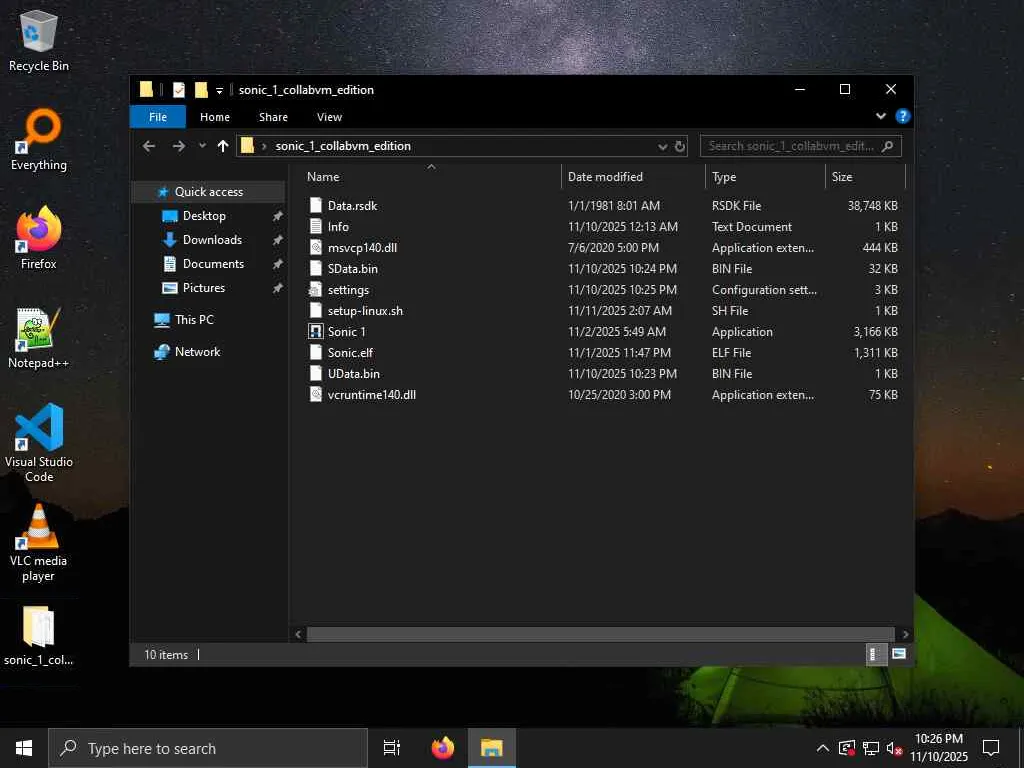Switch to the Home ribbon tab
Viewport: 1024px width, 768px height.
215,117
